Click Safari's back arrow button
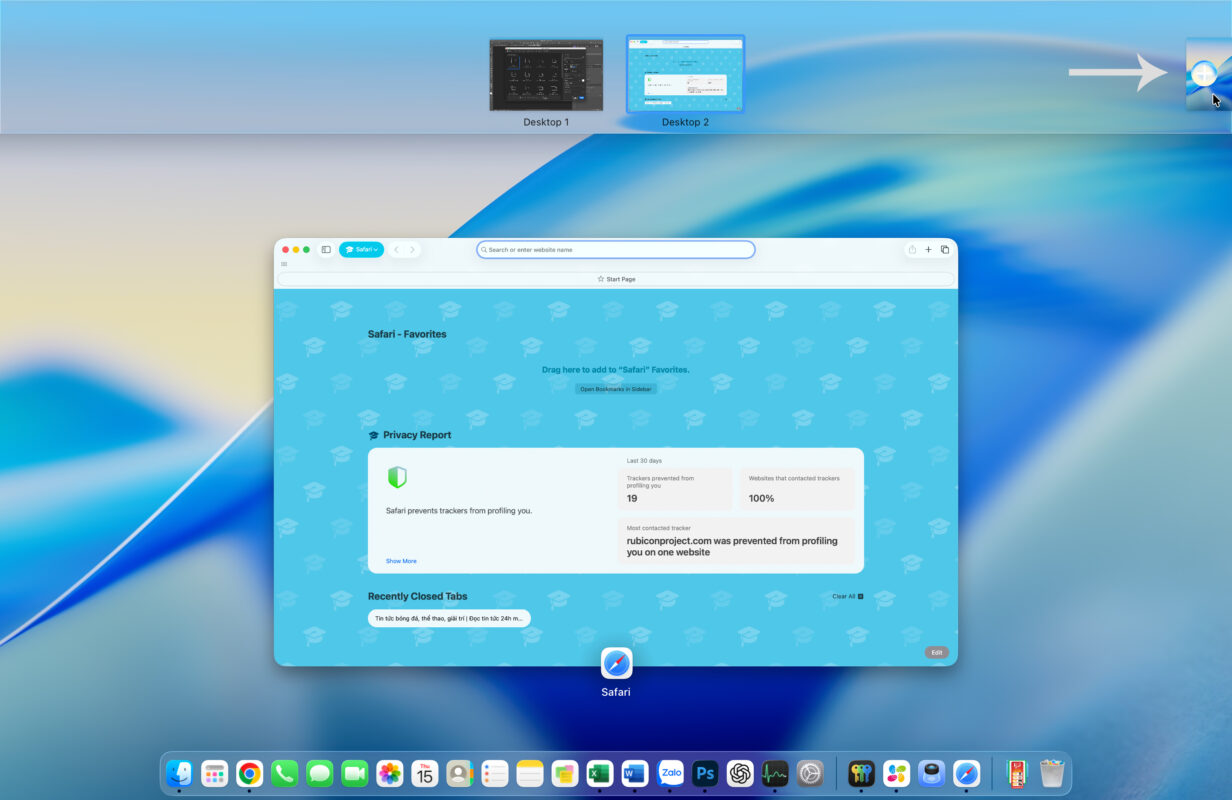The width and height of the screenshot is (1232, 800). (396, 250)
